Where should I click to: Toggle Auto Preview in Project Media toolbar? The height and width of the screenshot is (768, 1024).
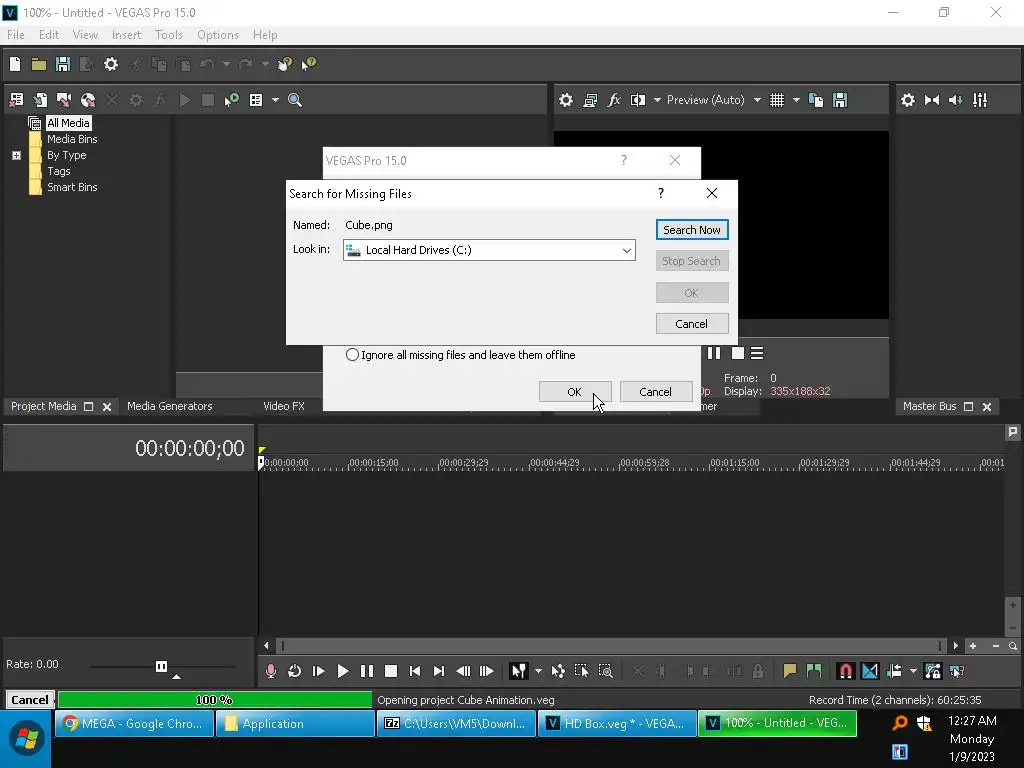point(231,100)
